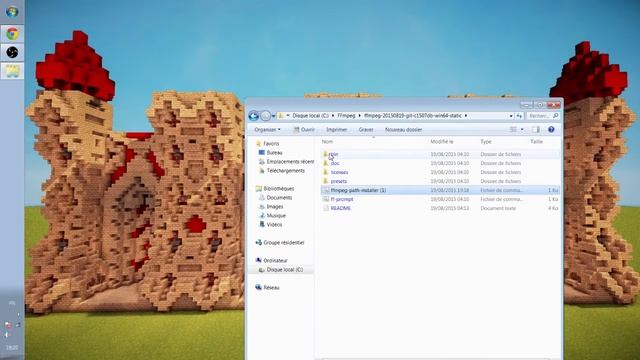The width and height of the screenshot is (640, 360).
Task: Click the Windows Explorer taskbar icon
Action: [12, 71]
